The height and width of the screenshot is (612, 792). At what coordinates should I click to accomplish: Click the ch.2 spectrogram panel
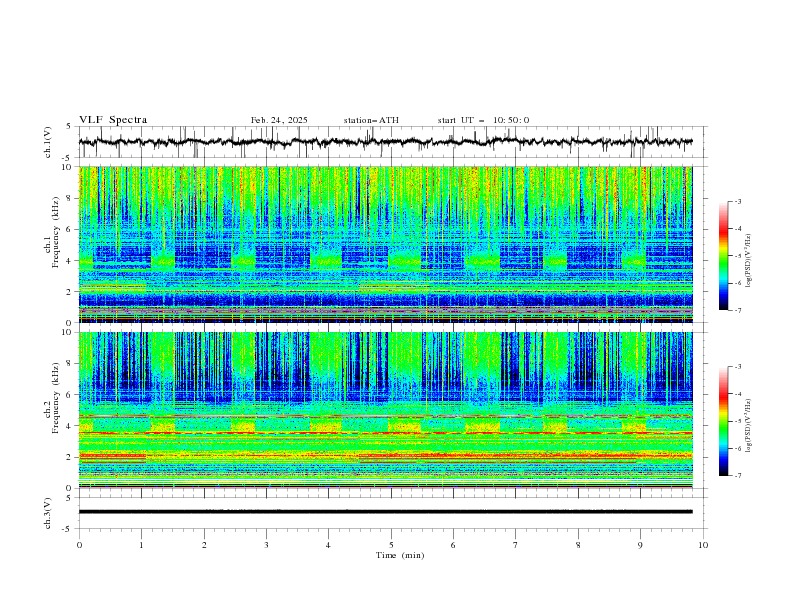(x=386, y=410)
